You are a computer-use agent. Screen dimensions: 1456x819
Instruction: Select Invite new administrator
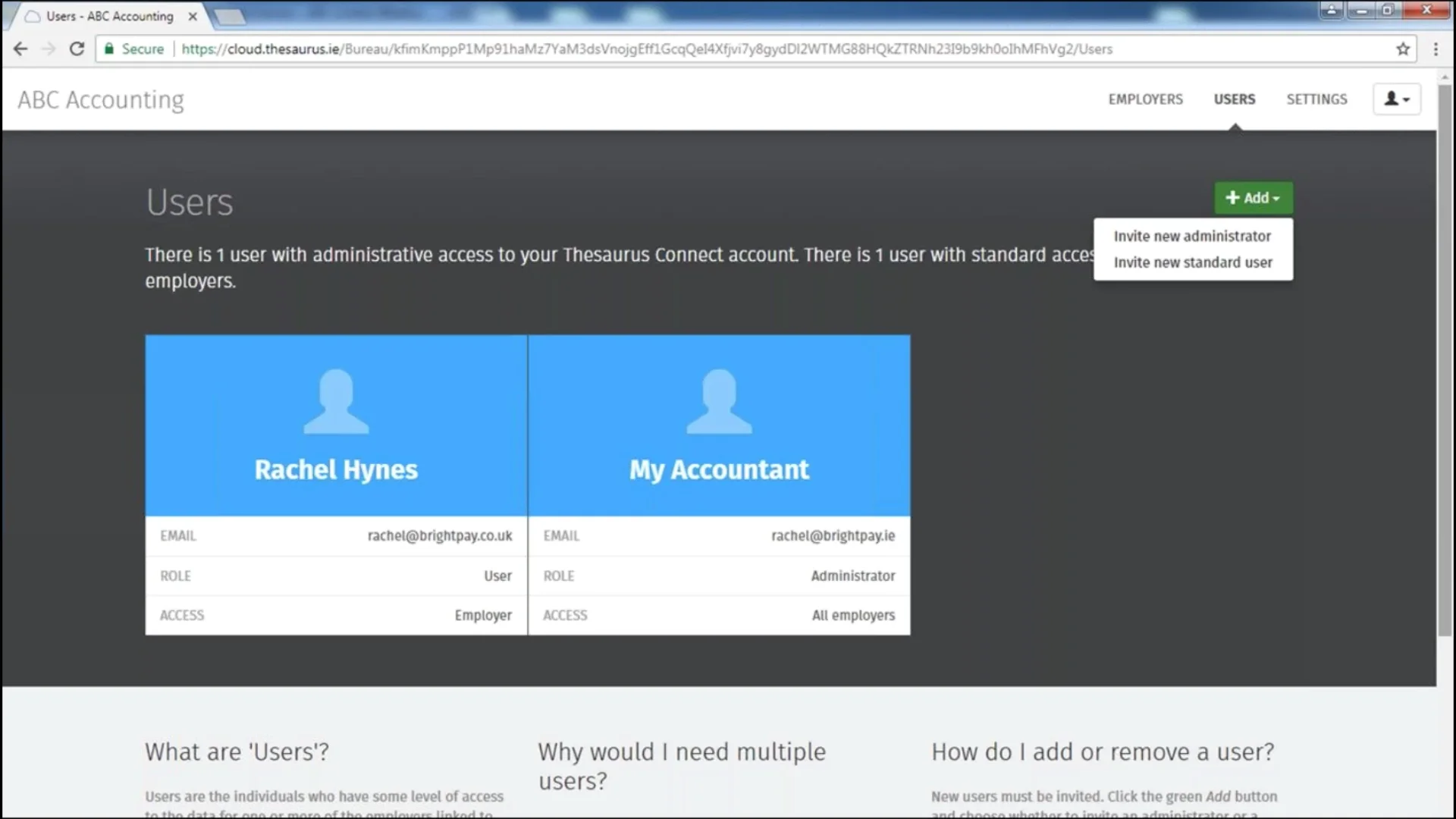(1191, 236)
